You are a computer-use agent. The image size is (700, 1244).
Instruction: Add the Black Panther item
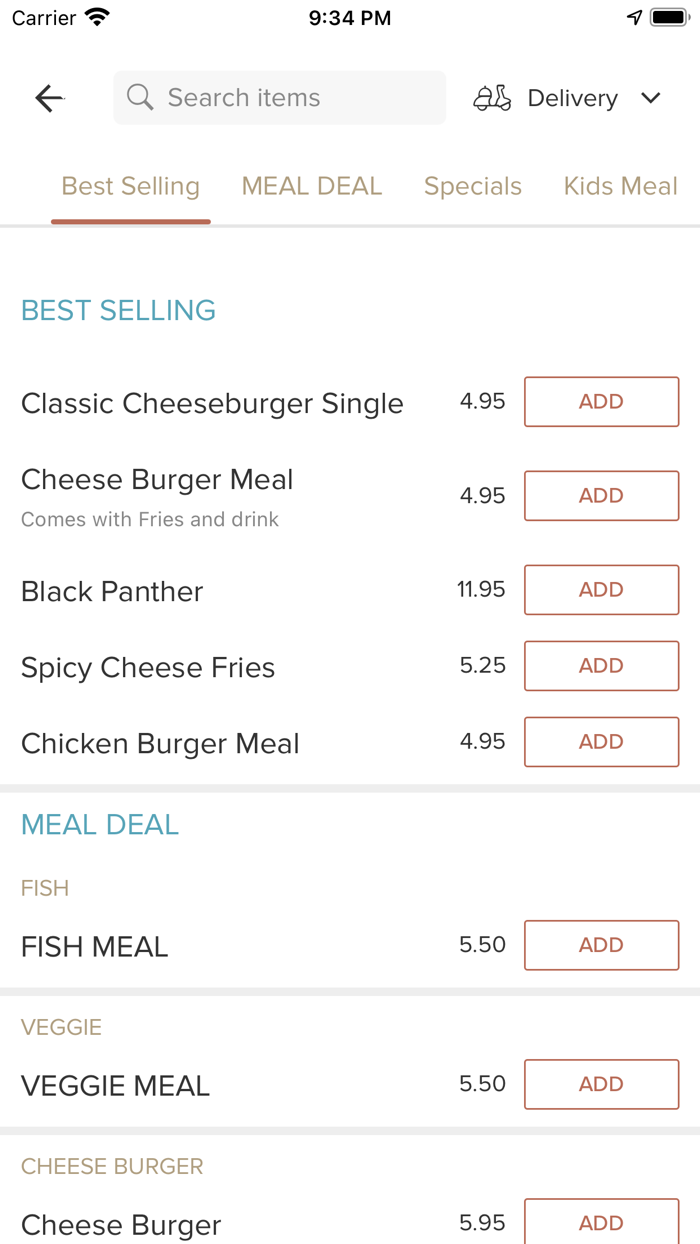pos(601,590)
